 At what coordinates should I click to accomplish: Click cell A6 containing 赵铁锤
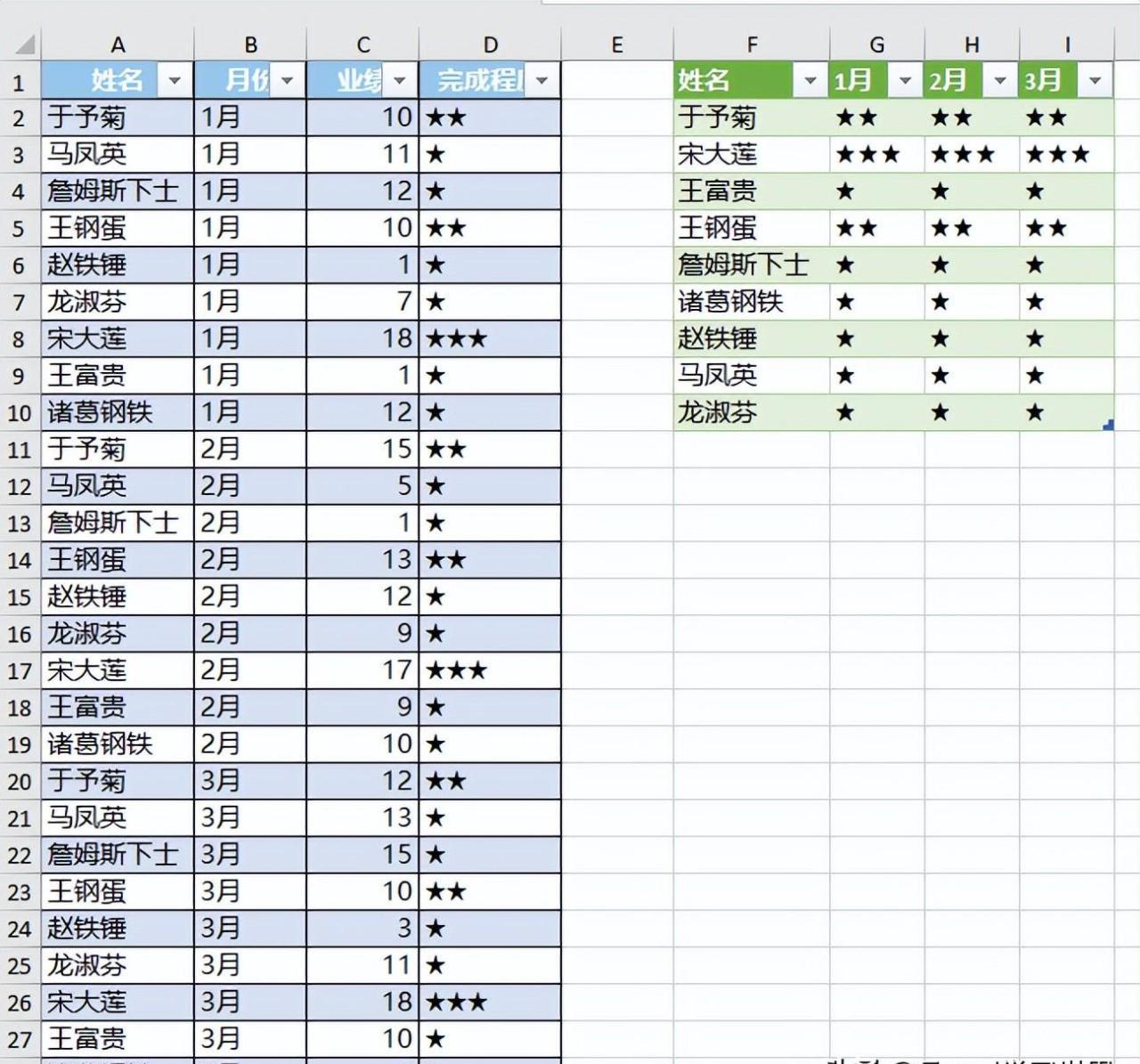pyautogui.click(x=118, y=265)
